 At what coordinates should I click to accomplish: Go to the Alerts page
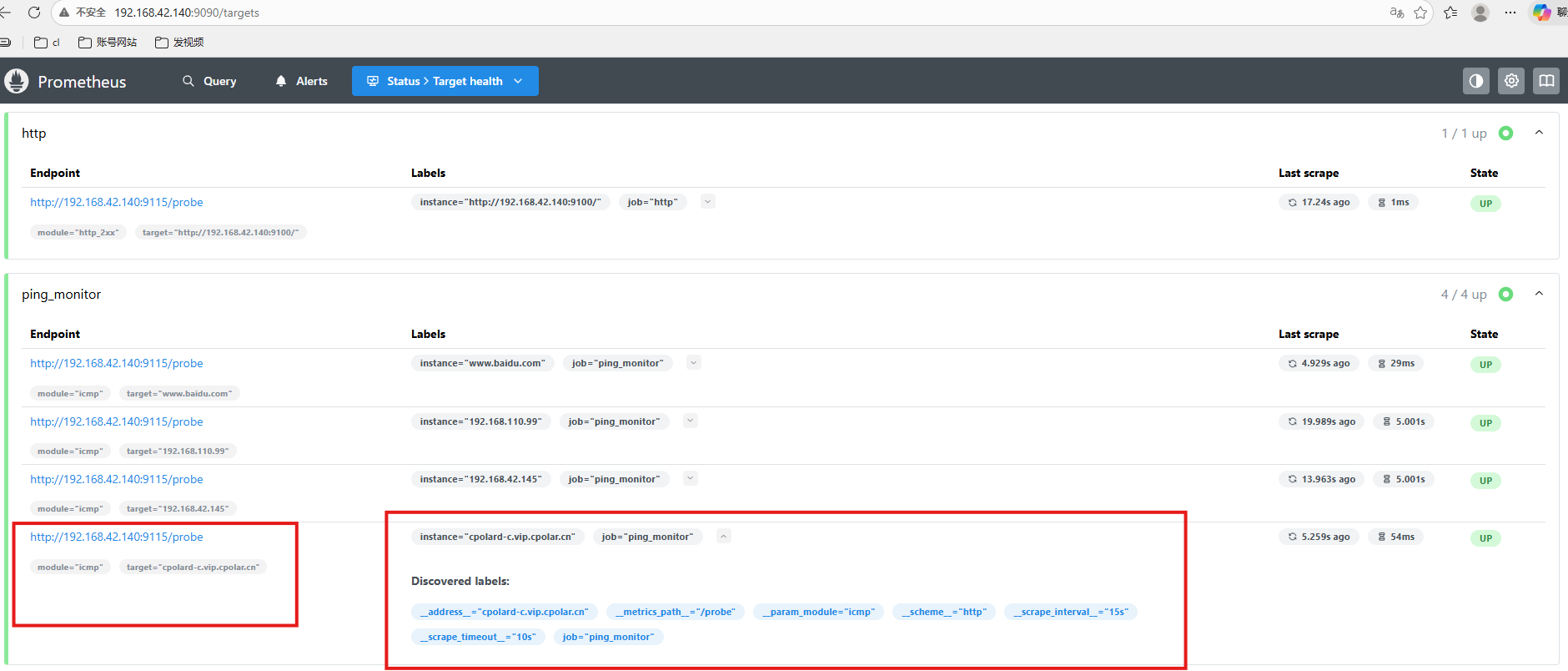[x=301, y=81]
